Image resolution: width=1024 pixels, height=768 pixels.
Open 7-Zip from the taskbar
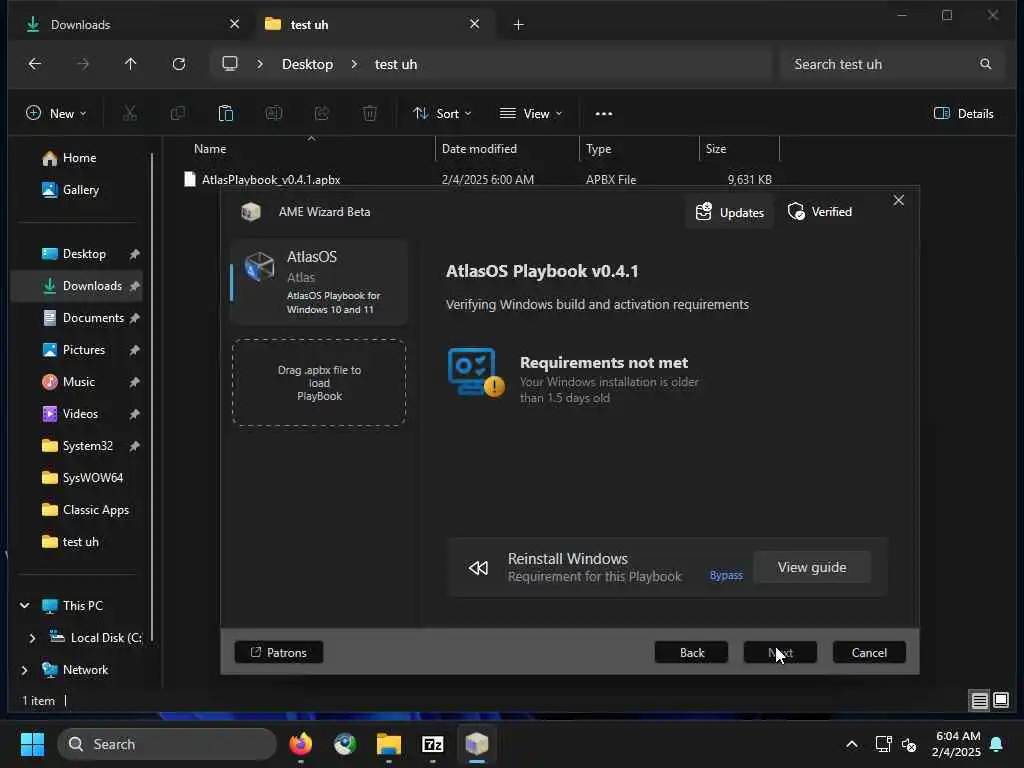tap(432, 744)
